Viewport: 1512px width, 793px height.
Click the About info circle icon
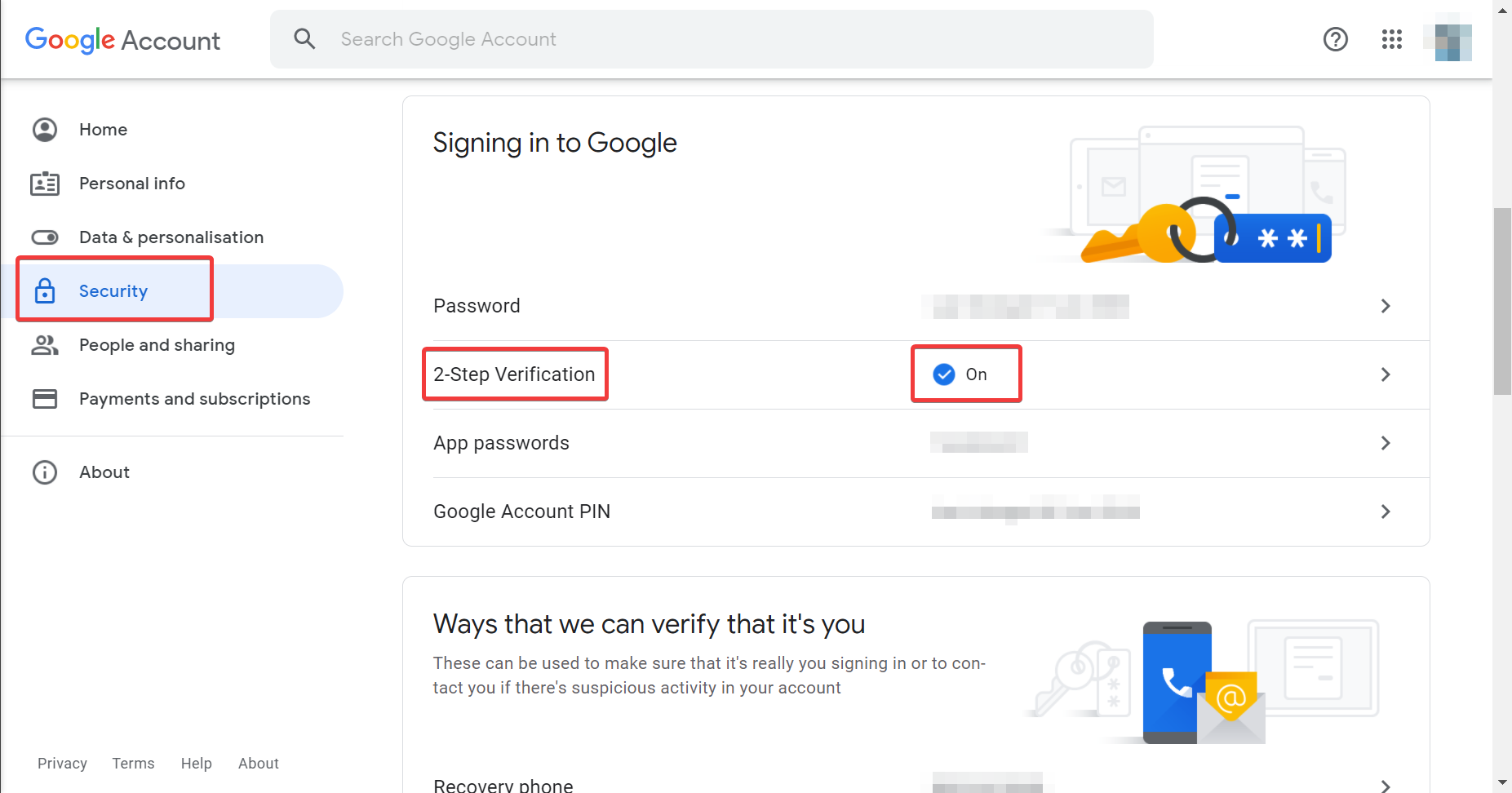pyautogui.click(x=45, y=472)
